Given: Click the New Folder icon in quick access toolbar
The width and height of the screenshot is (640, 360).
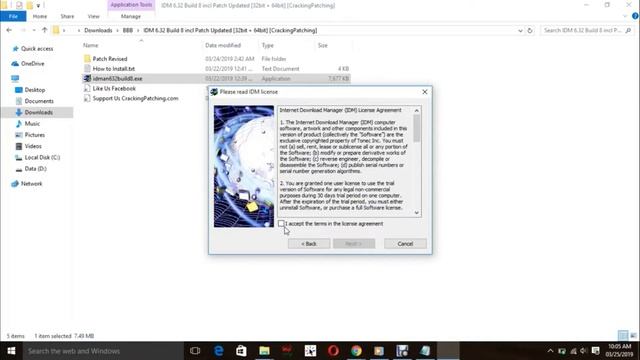Looking at the screenshot, I should (29, 5).
